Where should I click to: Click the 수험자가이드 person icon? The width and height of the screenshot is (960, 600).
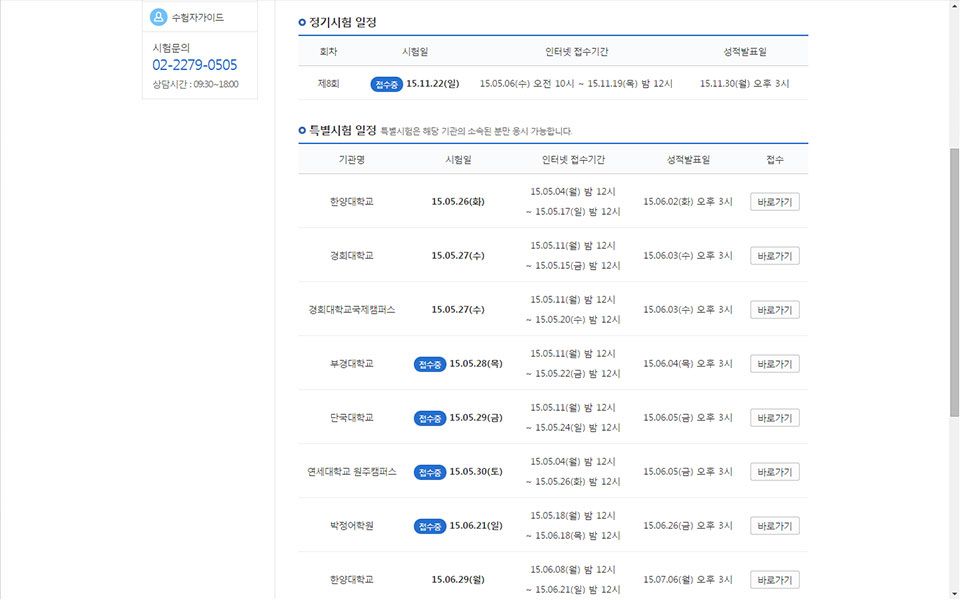click(158, 17)
